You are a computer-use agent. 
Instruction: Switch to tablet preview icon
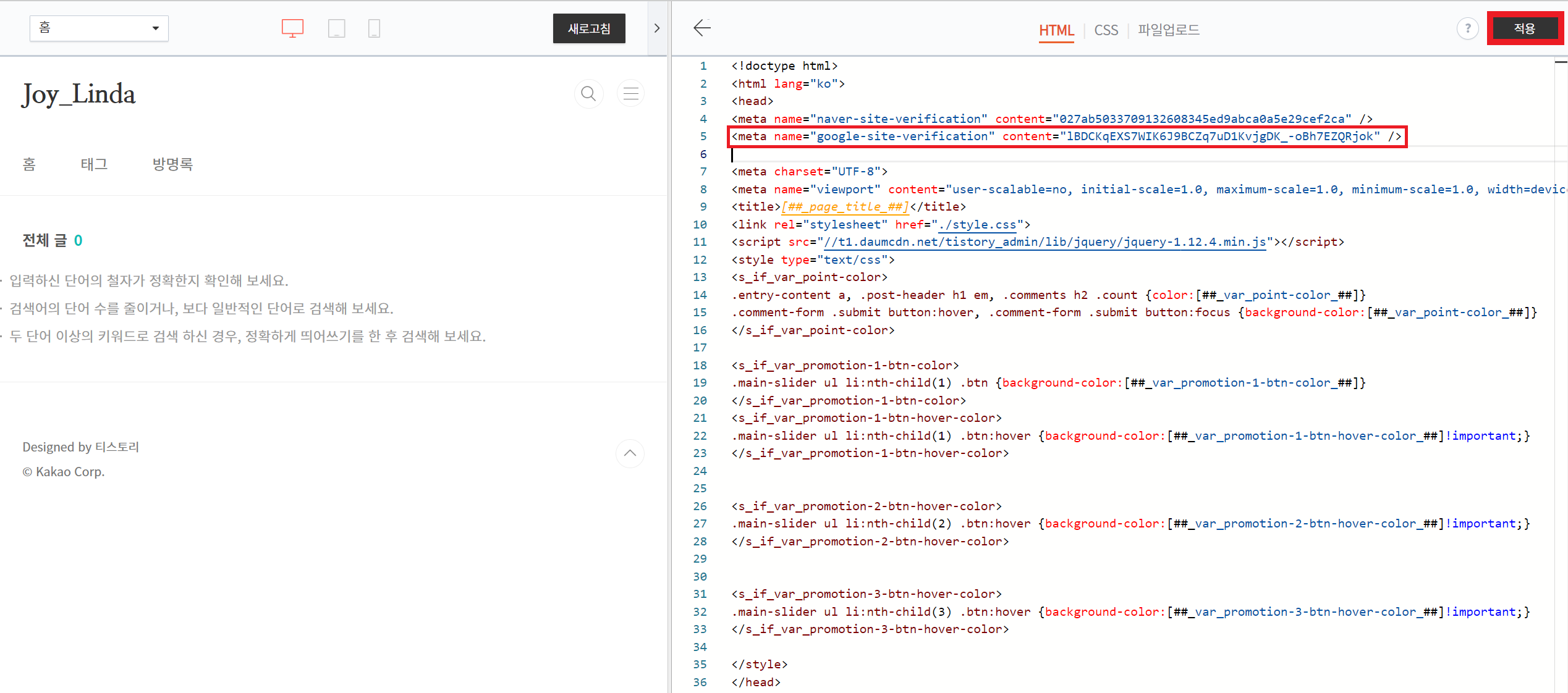tap(336, 28)
